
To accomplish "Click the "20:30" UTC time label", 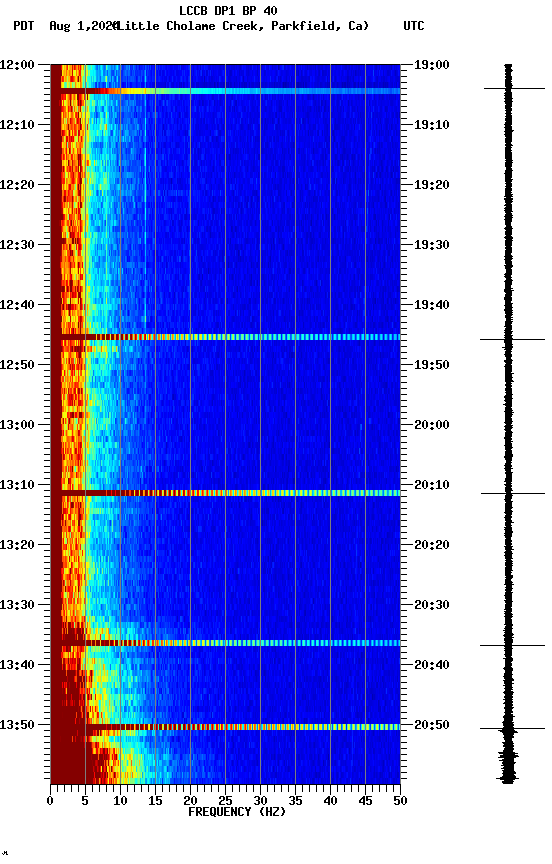I will (432, 606).
